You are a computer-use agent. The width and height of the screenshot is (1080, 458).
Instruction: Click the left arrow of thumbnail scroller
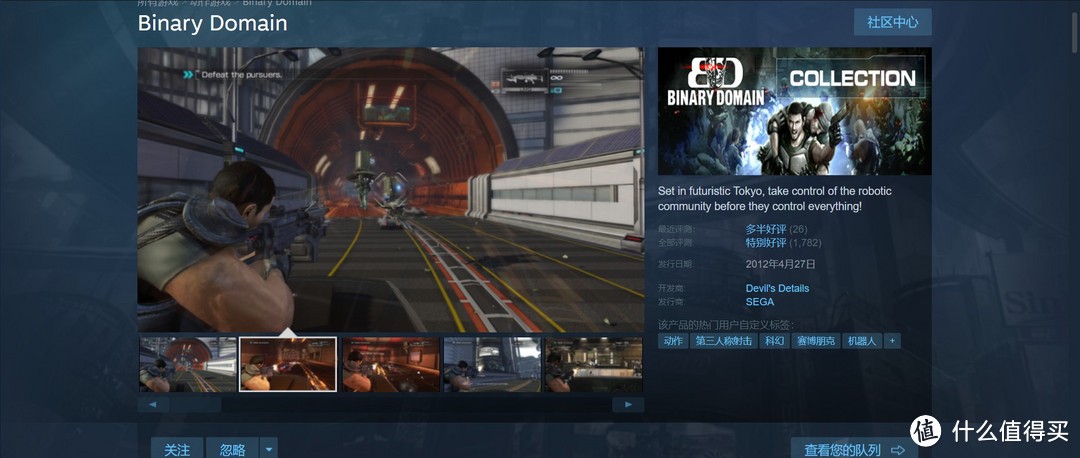(x=153, y=404)
